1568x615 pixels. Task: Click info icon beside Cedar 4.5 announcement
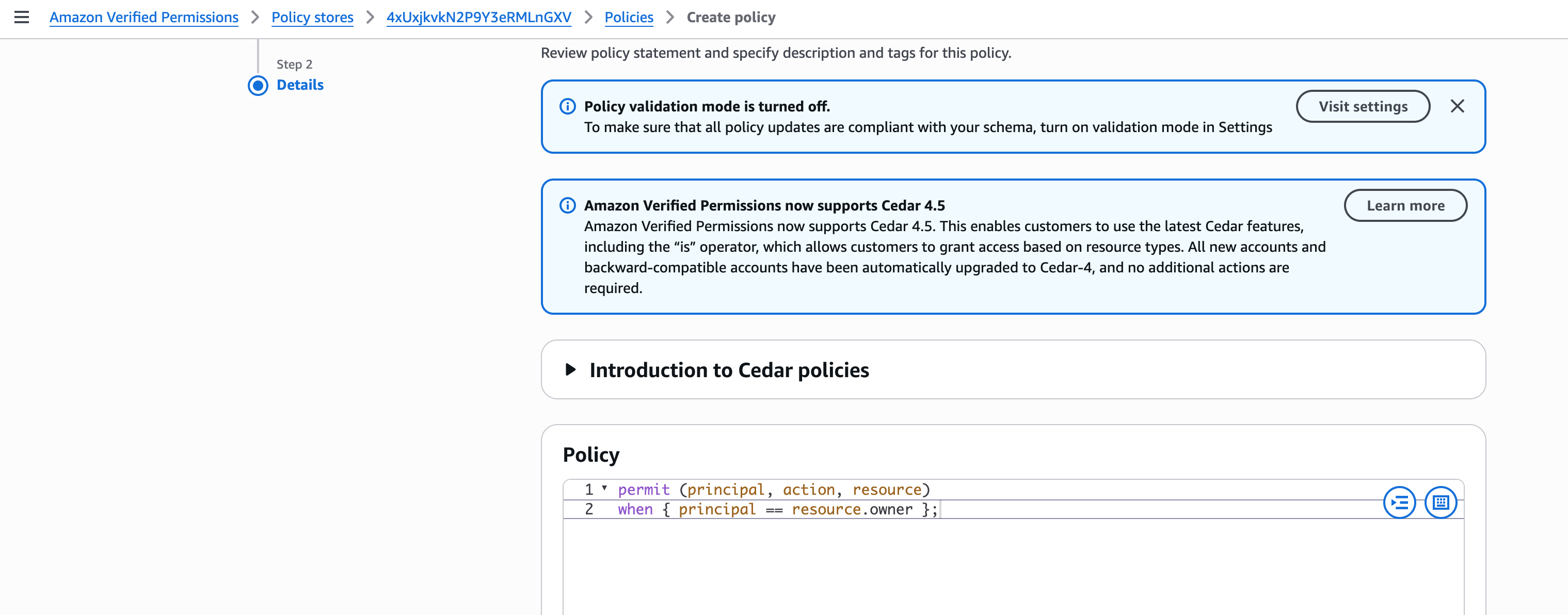click(567, 206)
